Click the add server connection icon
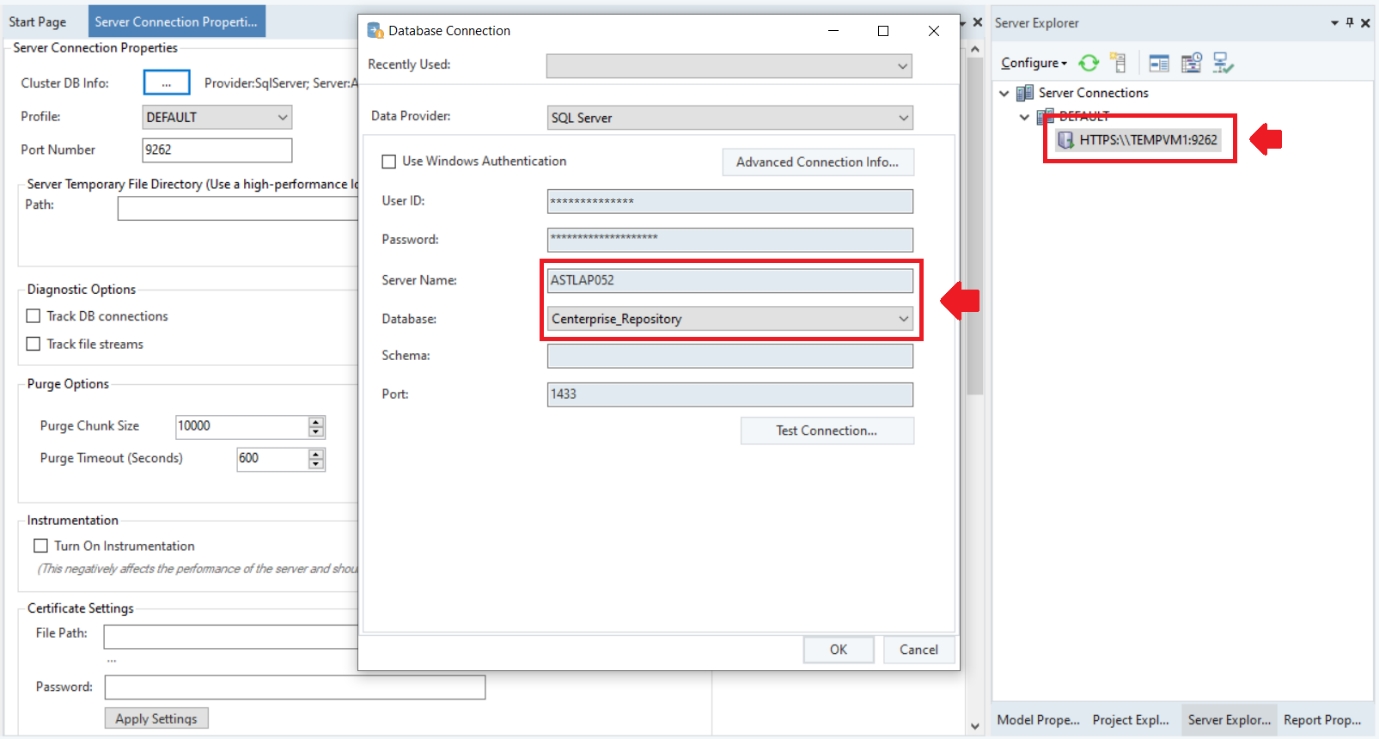The image size is (1379, 739). 1118,63
